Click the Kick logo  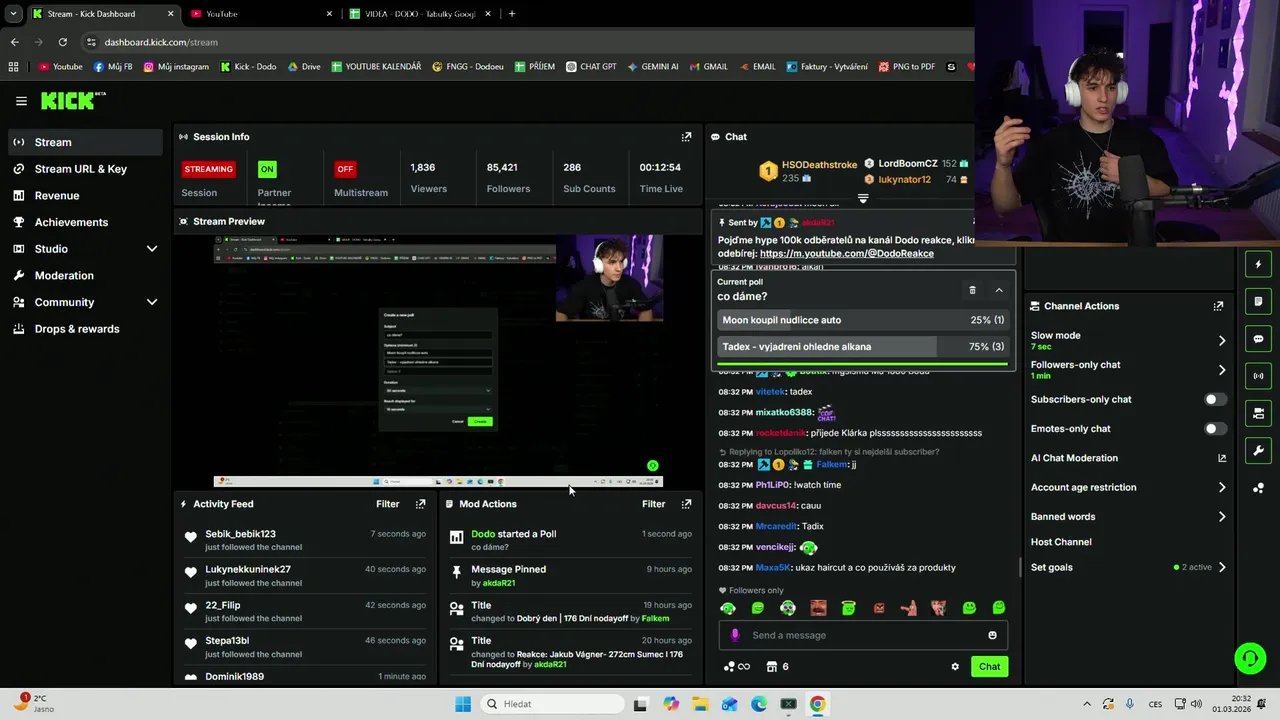(72, 100)
